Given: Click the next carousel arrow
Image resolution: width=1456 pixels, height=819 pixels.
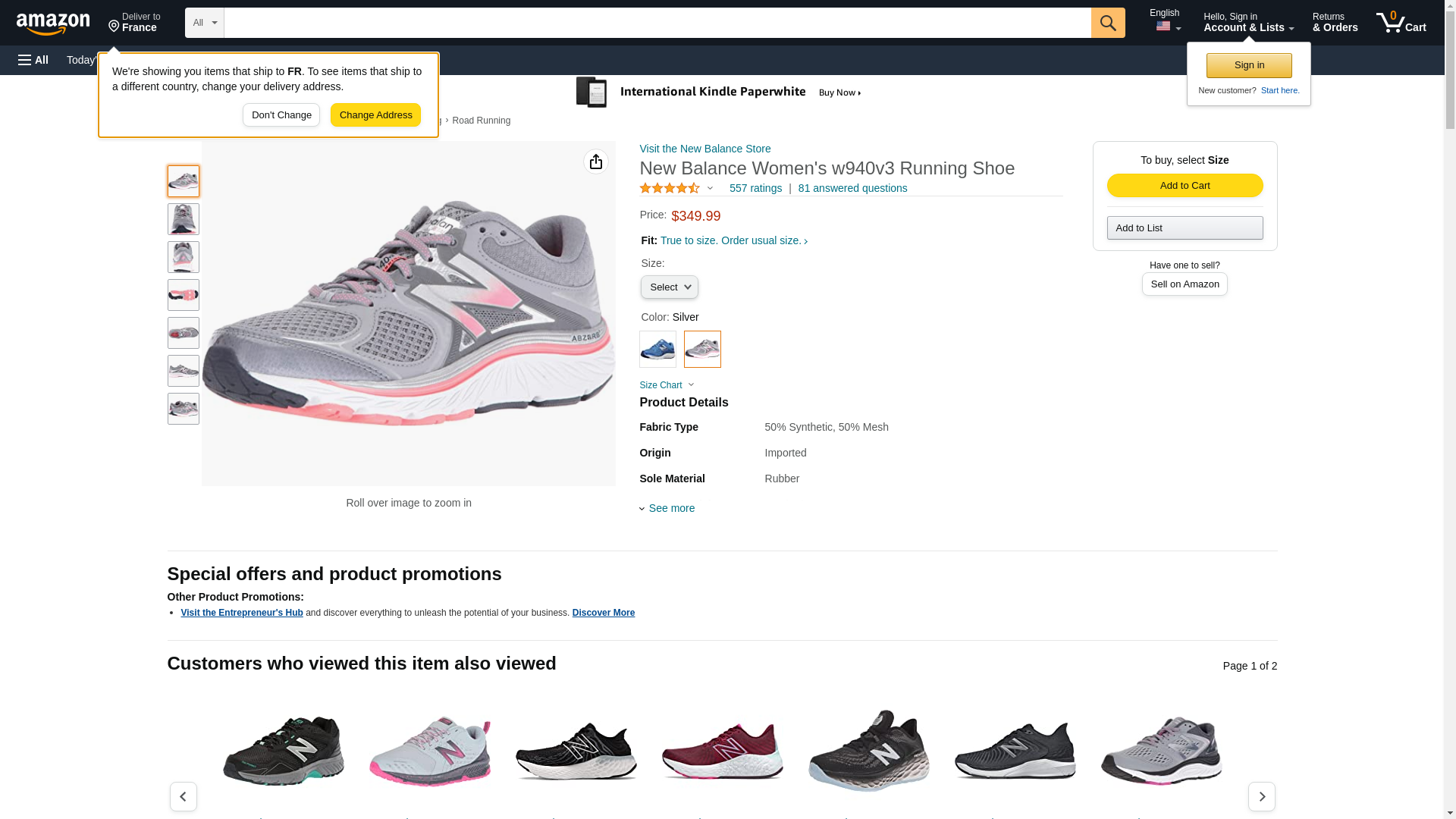Looking at the screenshot, I should 1261,796.
